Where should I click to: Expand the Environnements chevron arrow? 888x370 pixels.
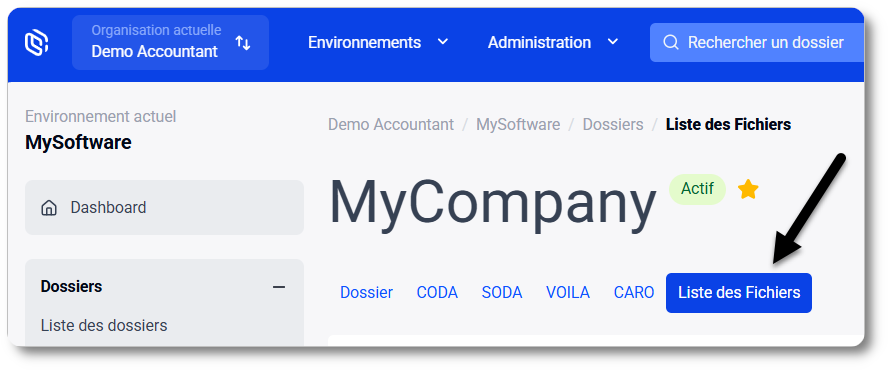pos(443,42)
